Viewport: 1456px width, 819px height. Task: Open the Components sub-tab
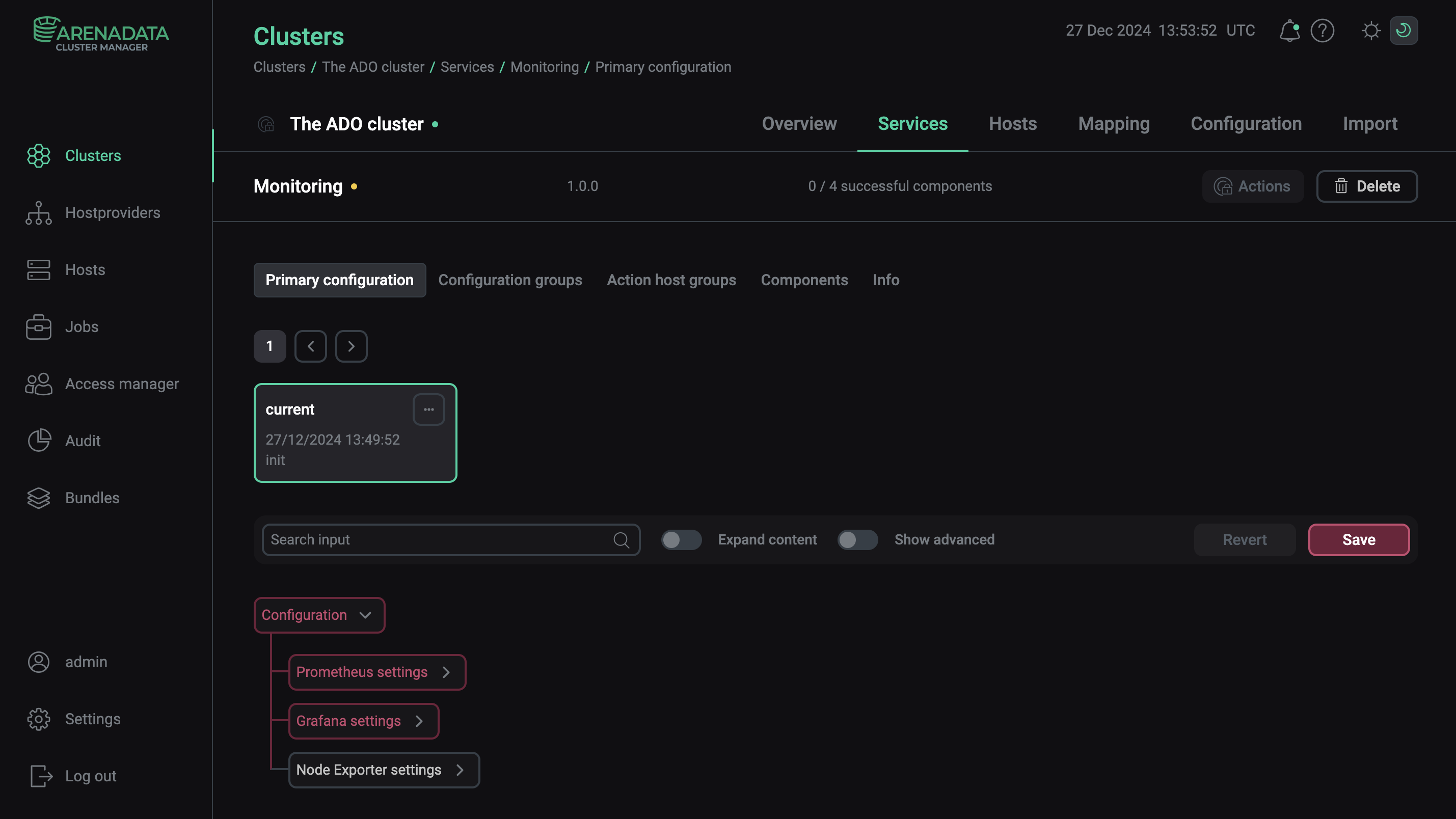click(804, 280)
